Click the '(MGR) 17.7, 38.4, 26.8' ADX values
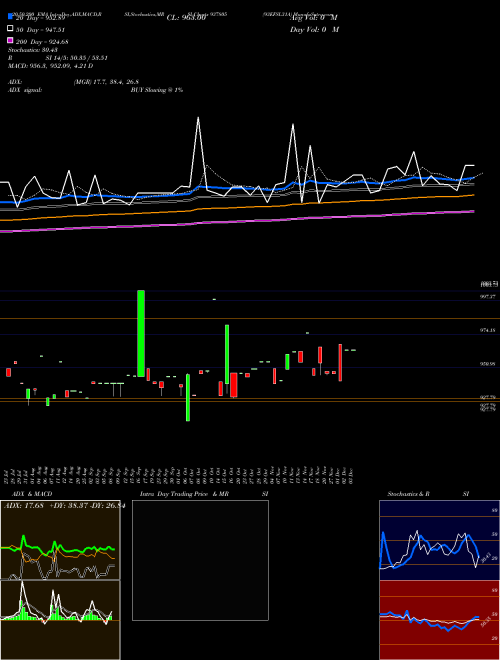The height and width of the screenshot is (660, 500). pos(106,82)
